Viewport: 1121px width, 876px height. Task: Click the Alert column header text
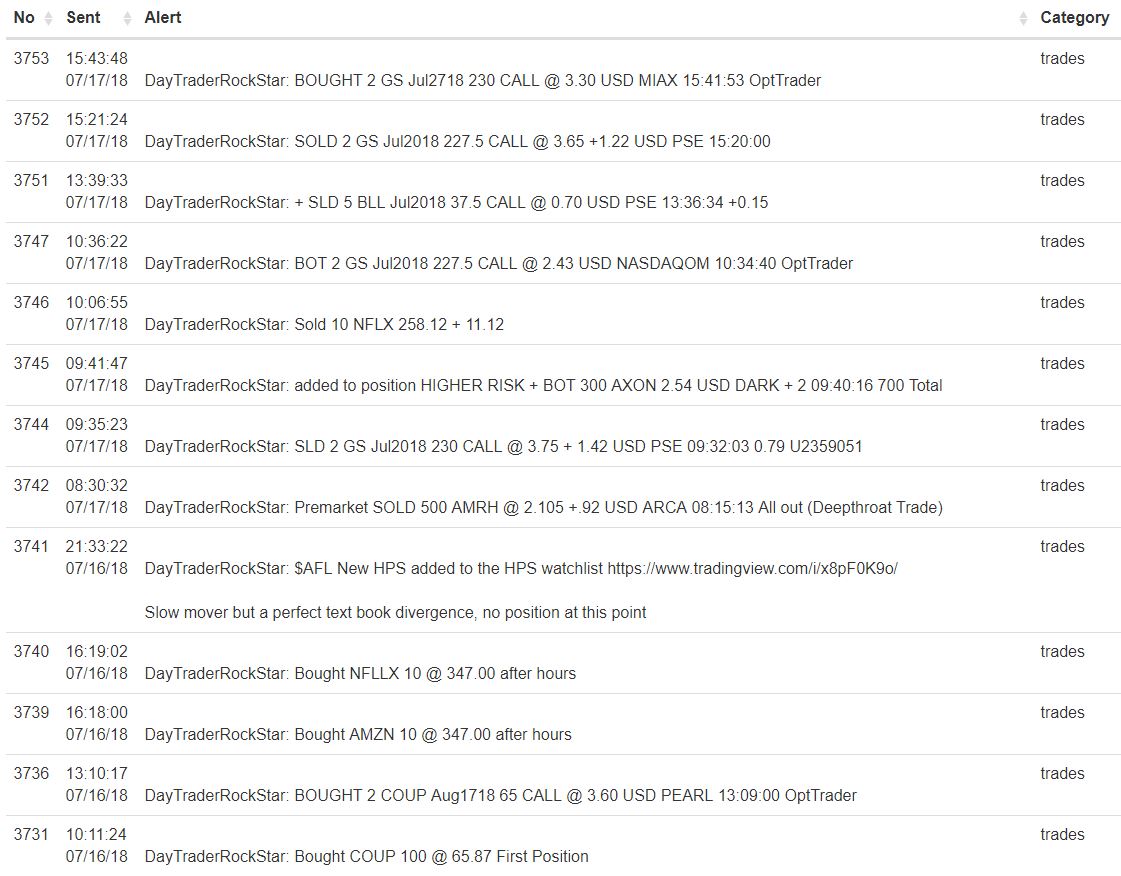(x=163, y=18)
